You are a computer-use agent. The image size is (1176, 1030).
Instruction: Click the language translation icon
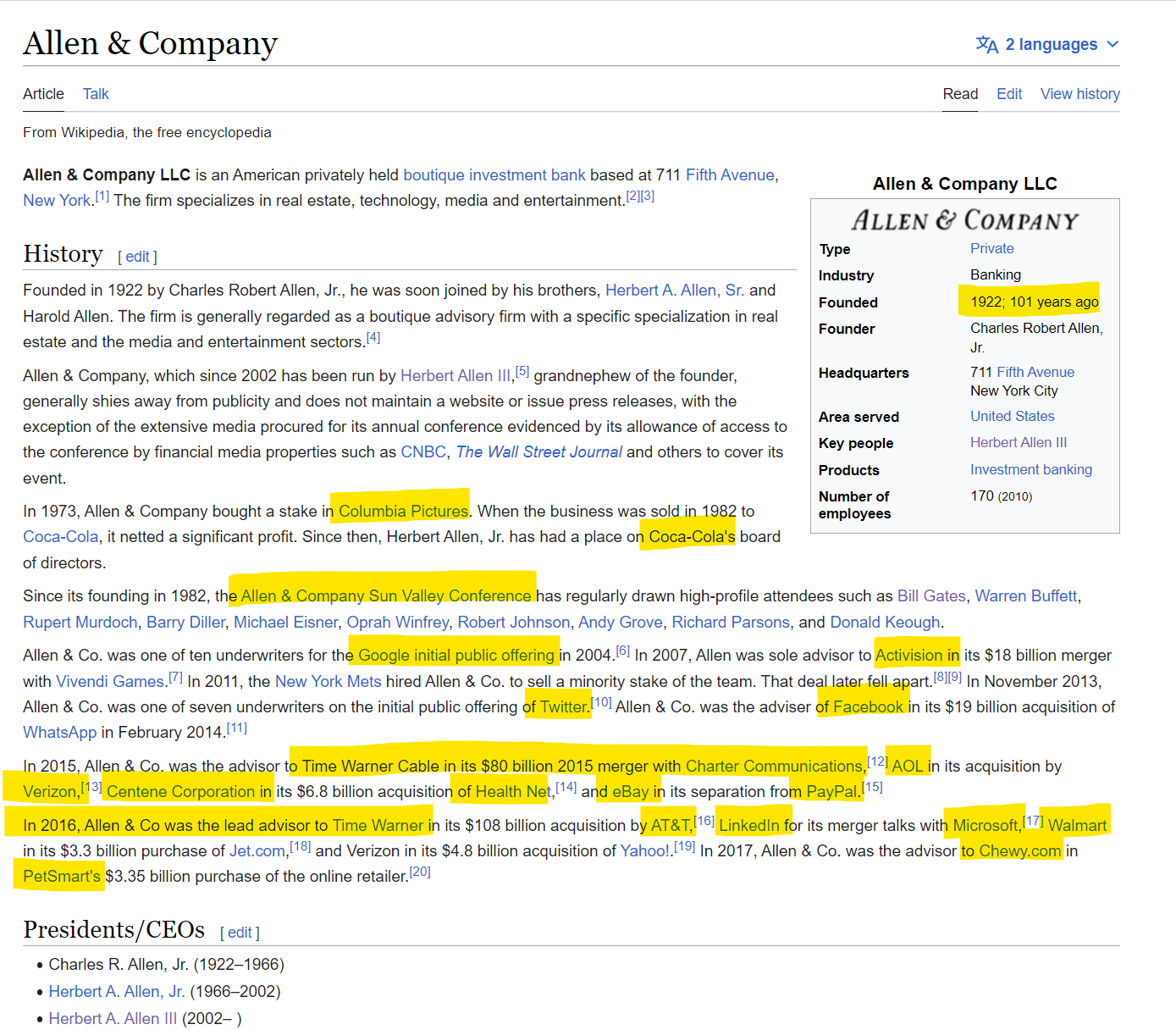click(x=987, y=44)
